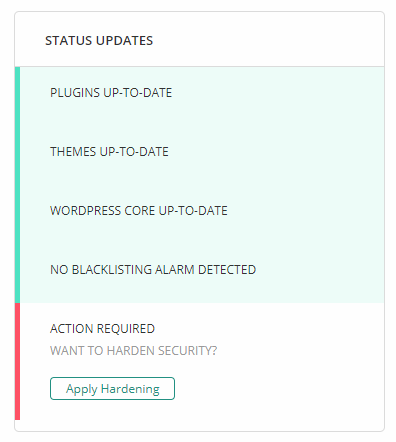Click the green success indicator bar
This screenshot has width=396, height=442.
click(x=17, y=185)
